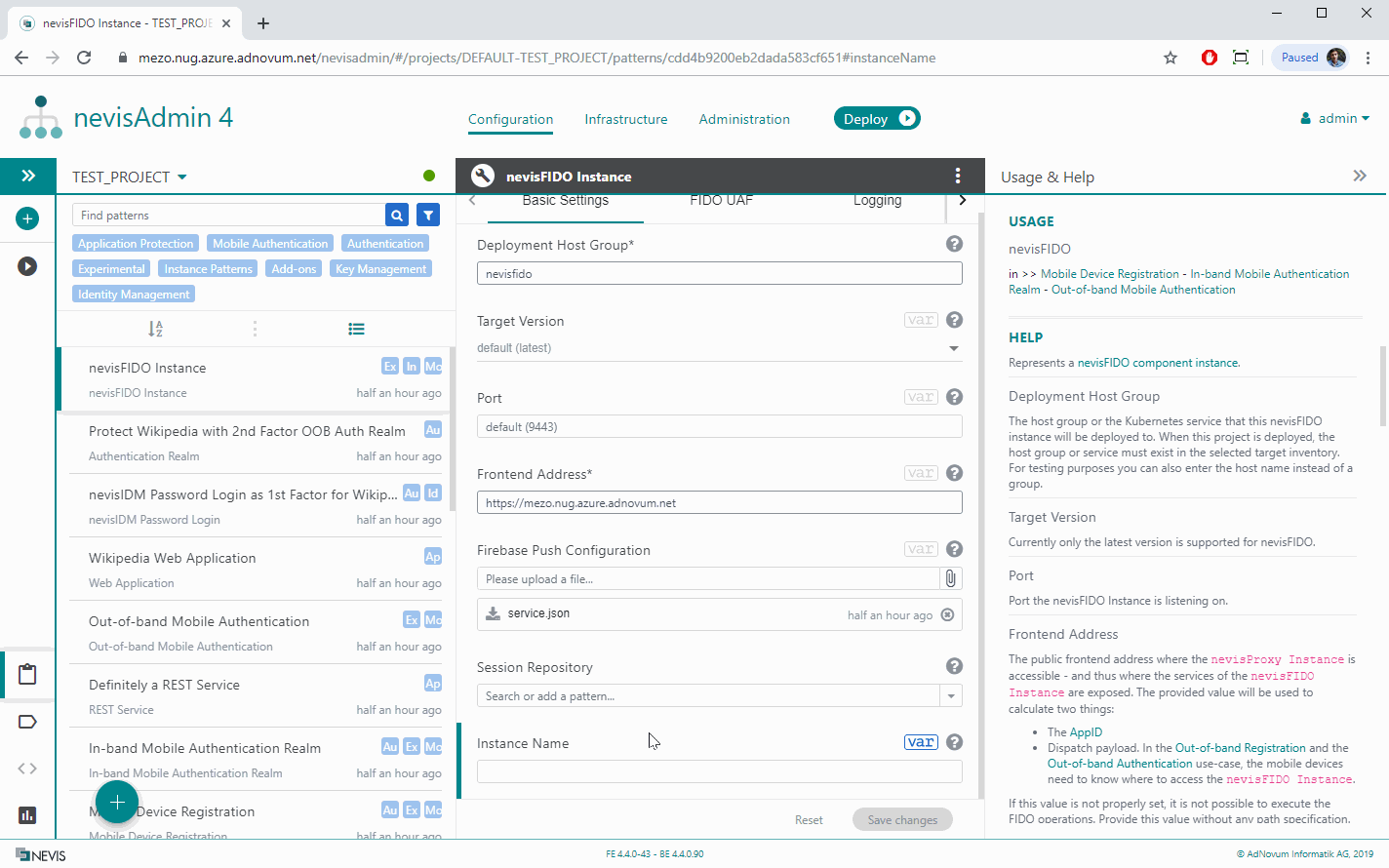Click into the Find patterns search field
This screenshot has width=1389, height=868.
tap(229, 215)
